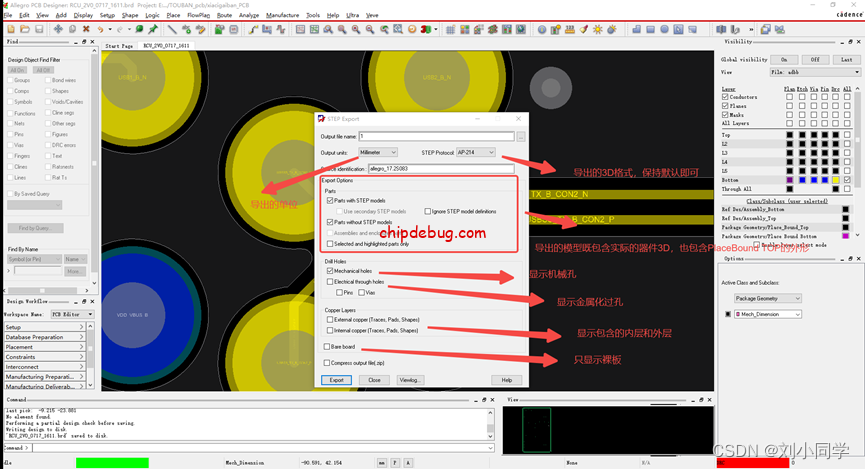Click the New file toolbar icon

coord(10,29)
